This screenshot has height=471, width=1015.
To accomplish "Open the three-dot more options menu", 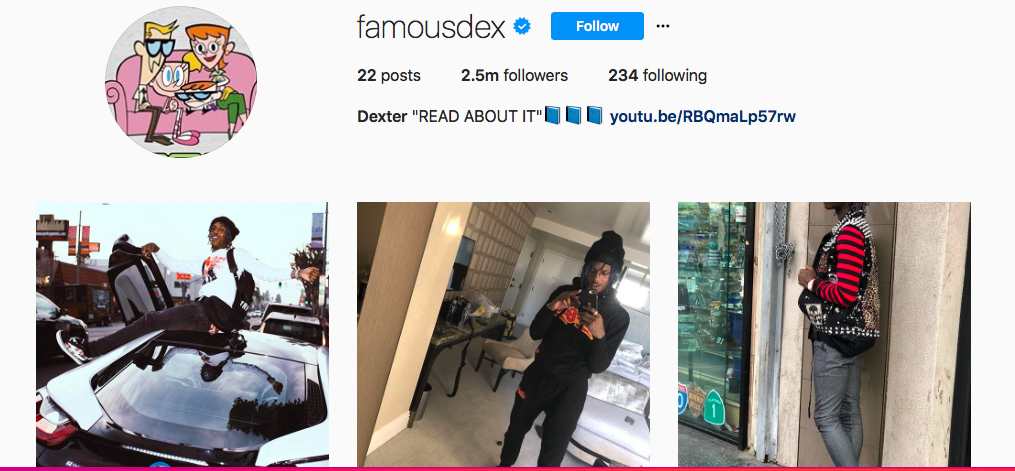I will 663,27.
